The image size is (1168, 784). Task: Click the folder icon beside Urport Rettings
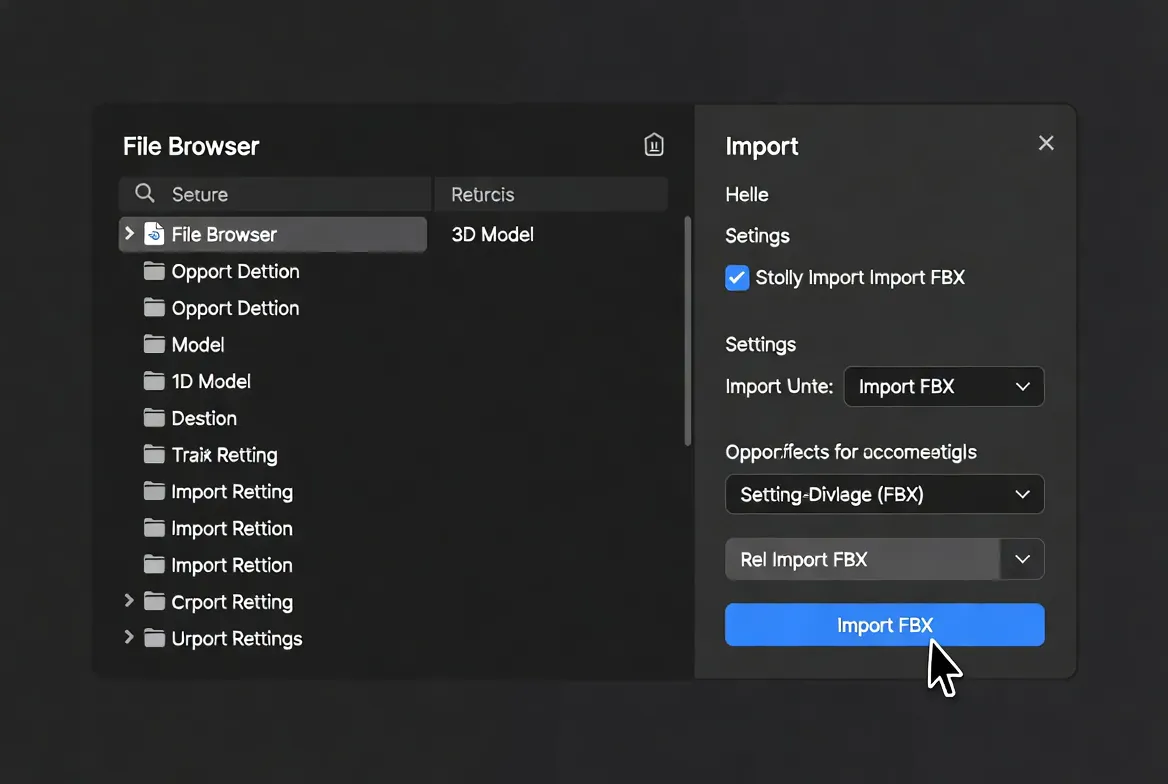coord(154,637)
